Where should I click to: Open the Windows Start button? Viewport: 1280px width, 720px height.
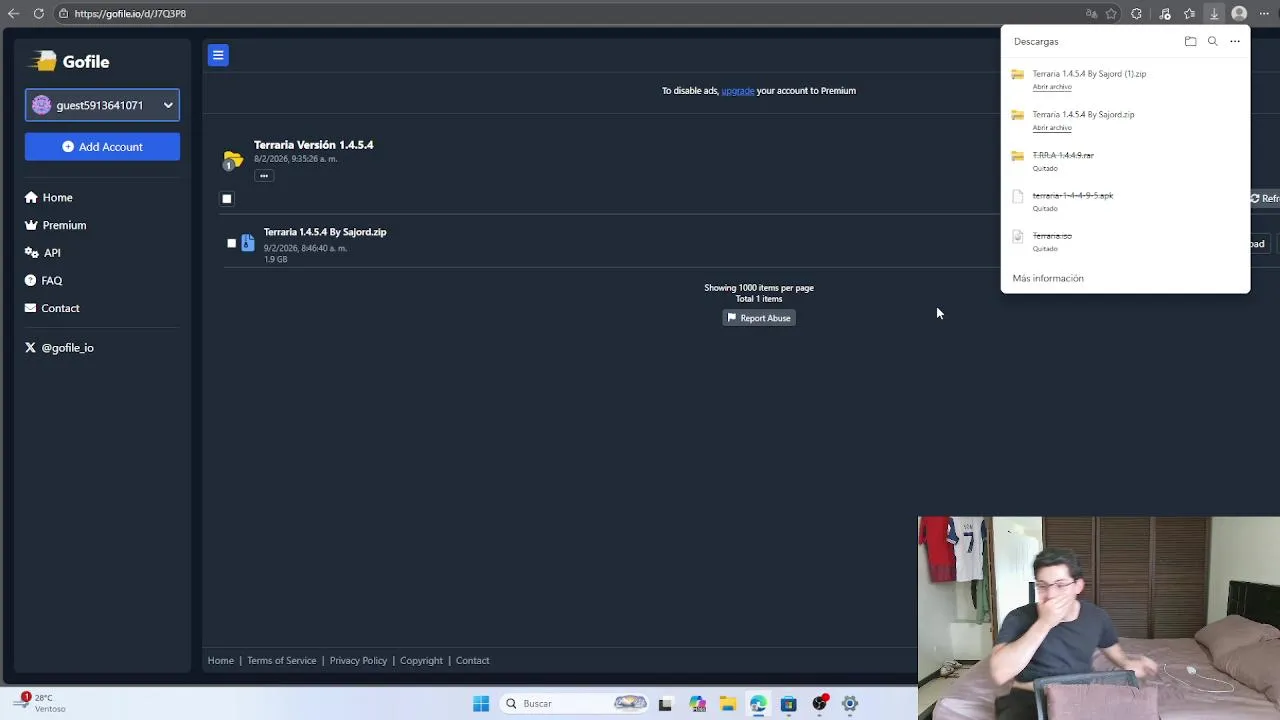click(x=481, y=704)
